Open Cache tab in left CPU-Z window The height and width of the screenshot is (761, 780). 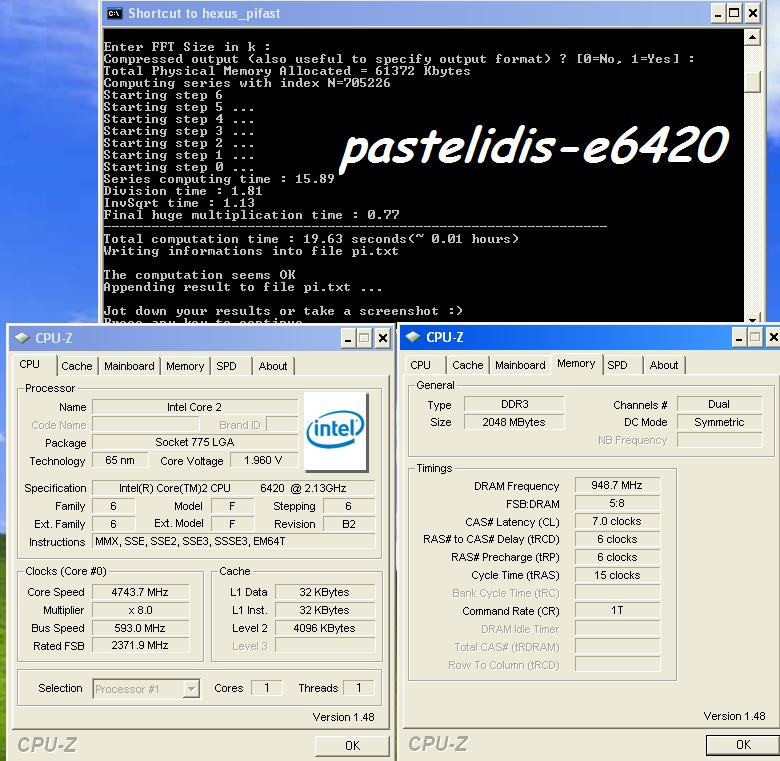[77, 366]
